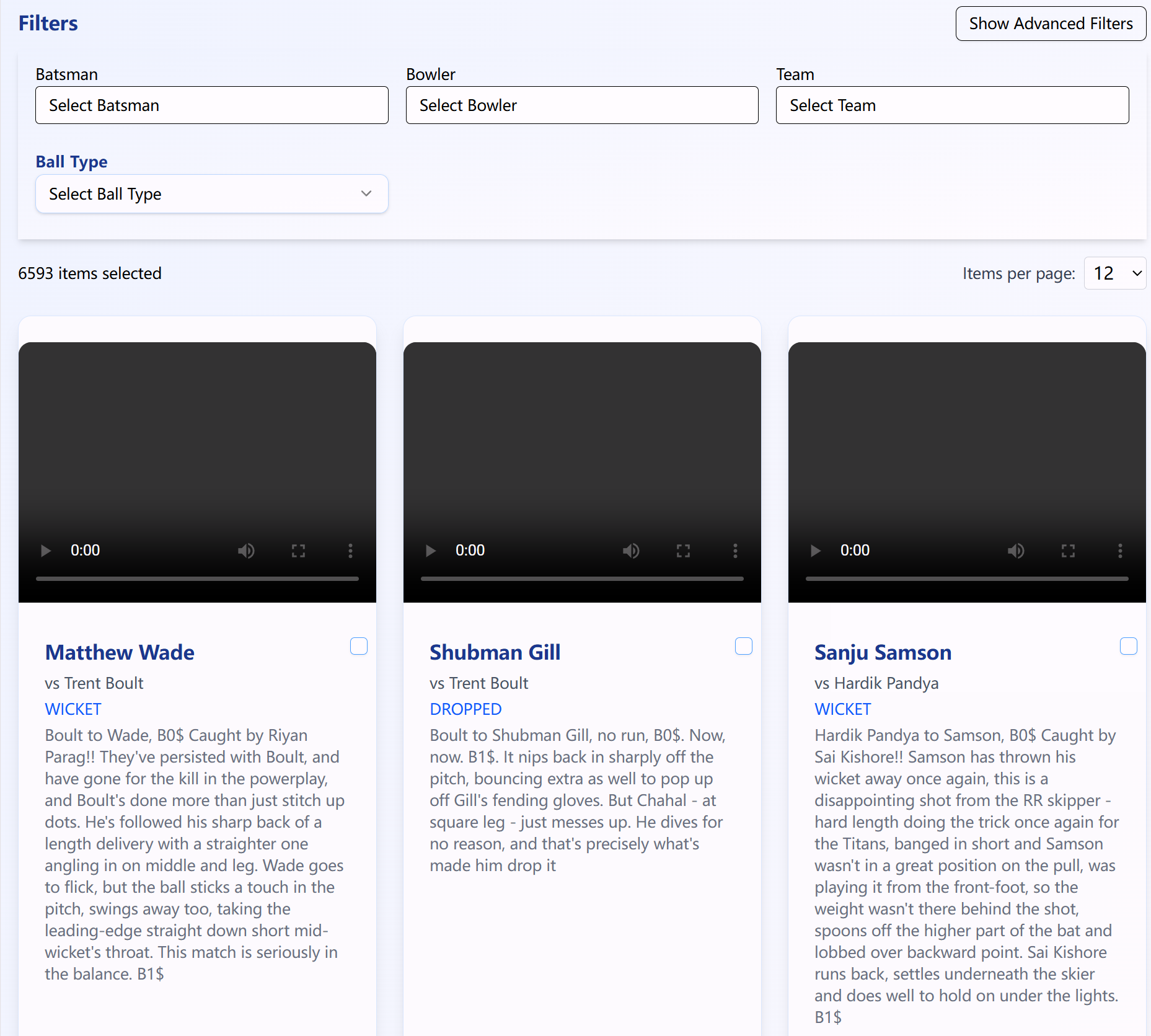Click 'vs Trent Boult' on Shubman Gill card
The image size is (1151, 1036).
click(479, 683)
